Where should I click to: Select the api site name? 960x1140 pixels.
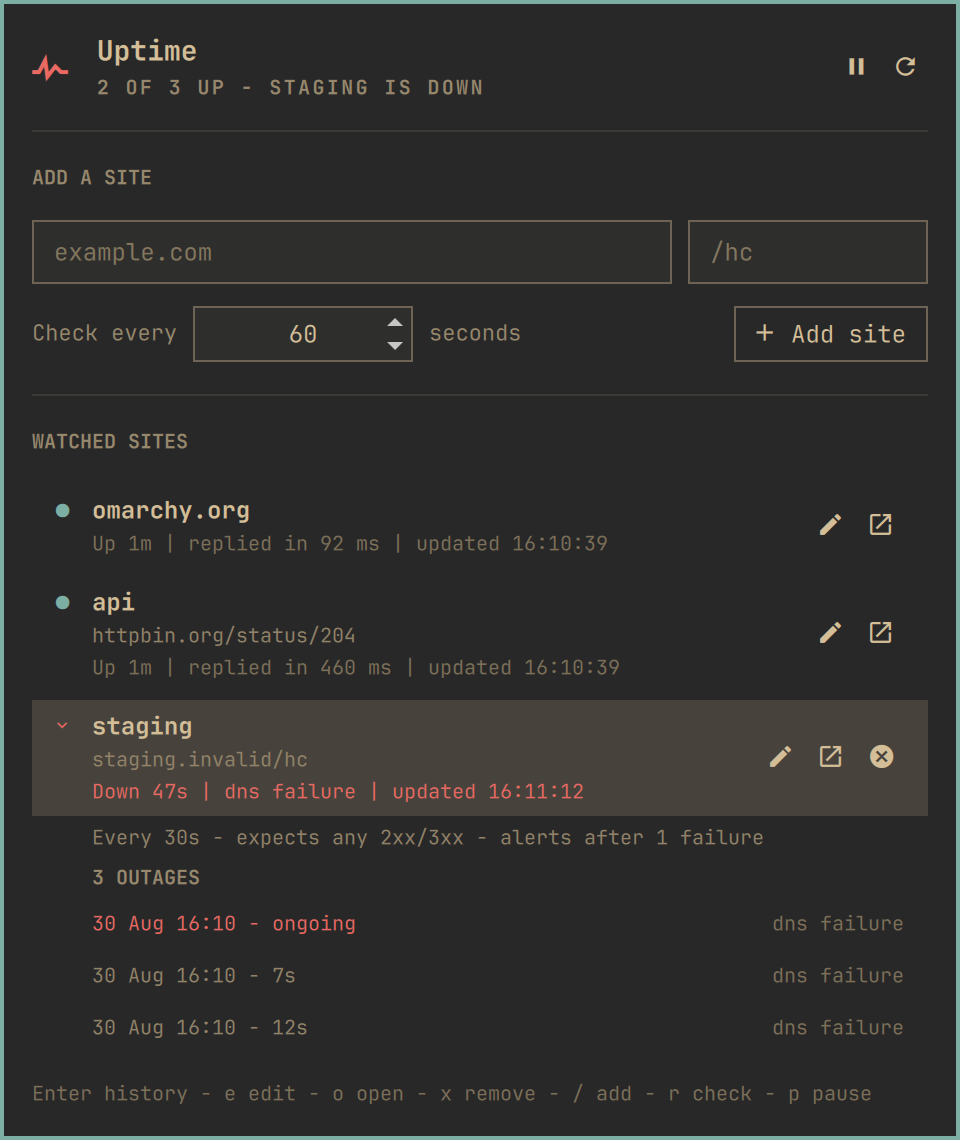pos(113,603)
